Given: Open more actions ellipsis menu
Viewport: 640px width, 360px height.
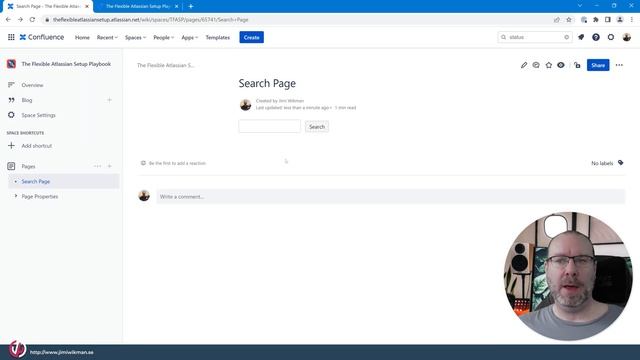Looking at the screenshot, I should [x=619, y=65].
